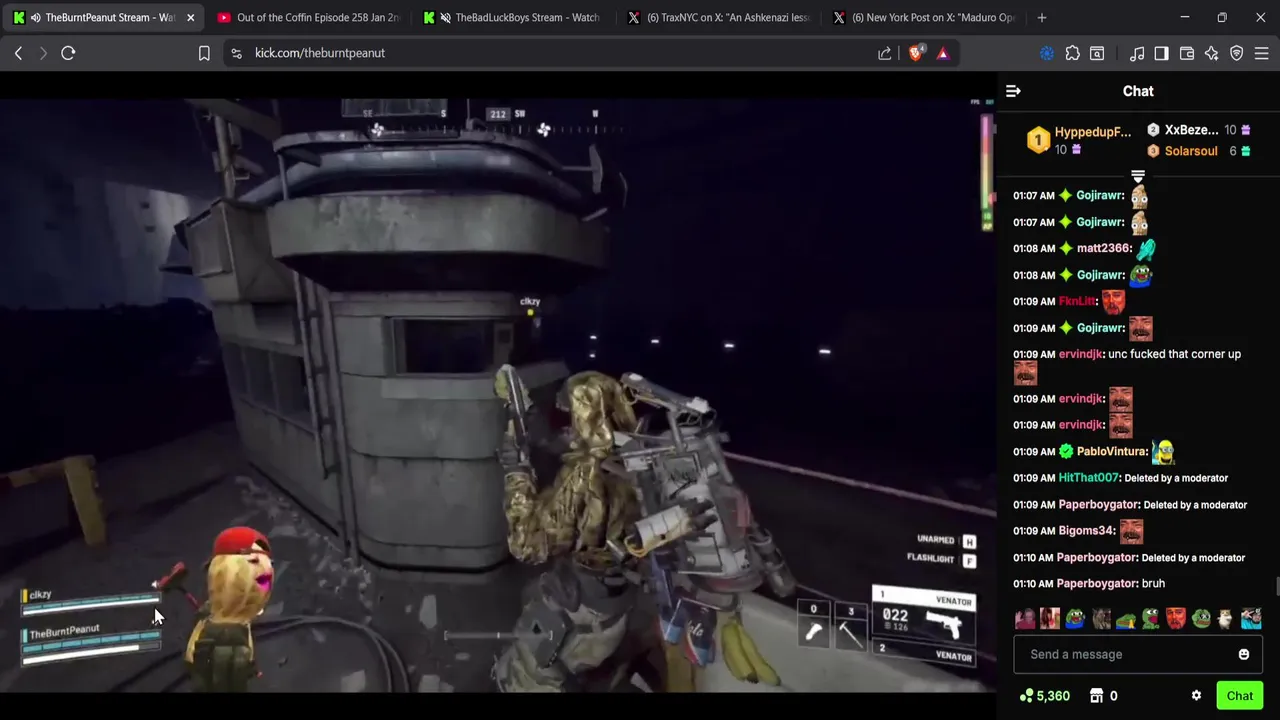The height and width of the screenshot is (720, 1280).
Task: Click Paperboygator's 'bruh' message
Action: 1153,584
